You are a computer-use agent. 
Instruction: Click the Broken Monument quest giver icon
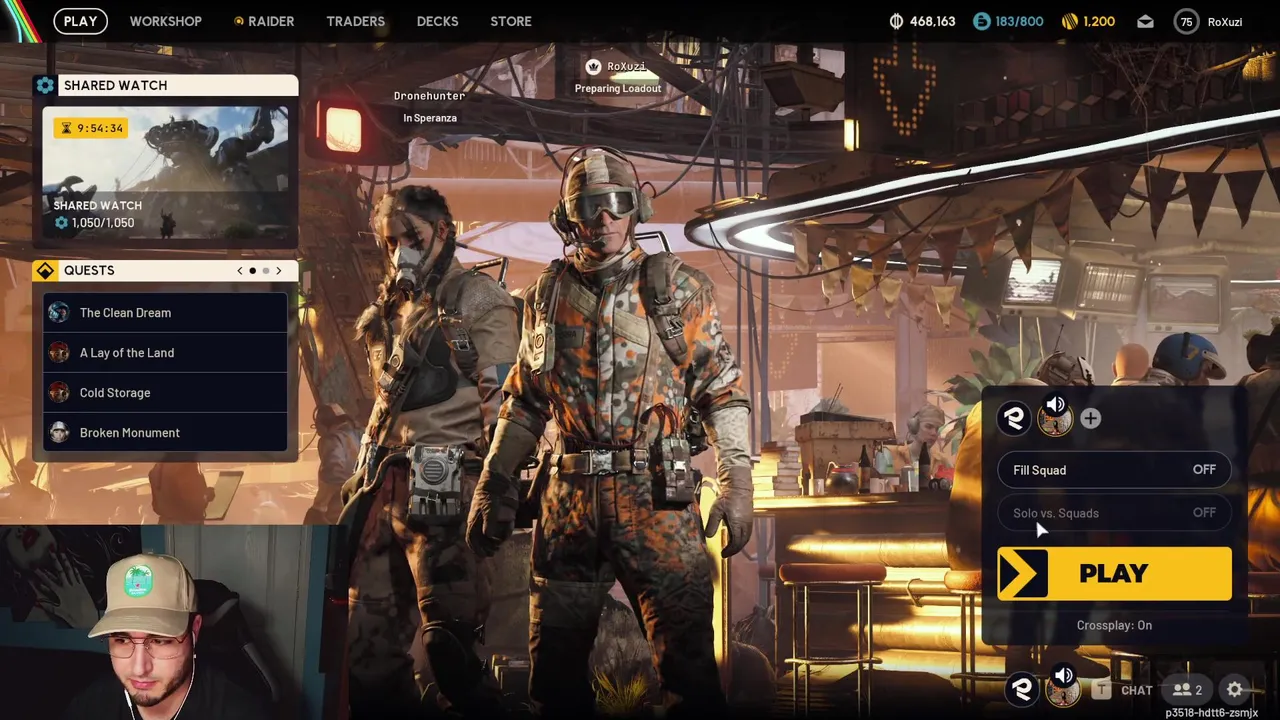[x=59, y=433]
